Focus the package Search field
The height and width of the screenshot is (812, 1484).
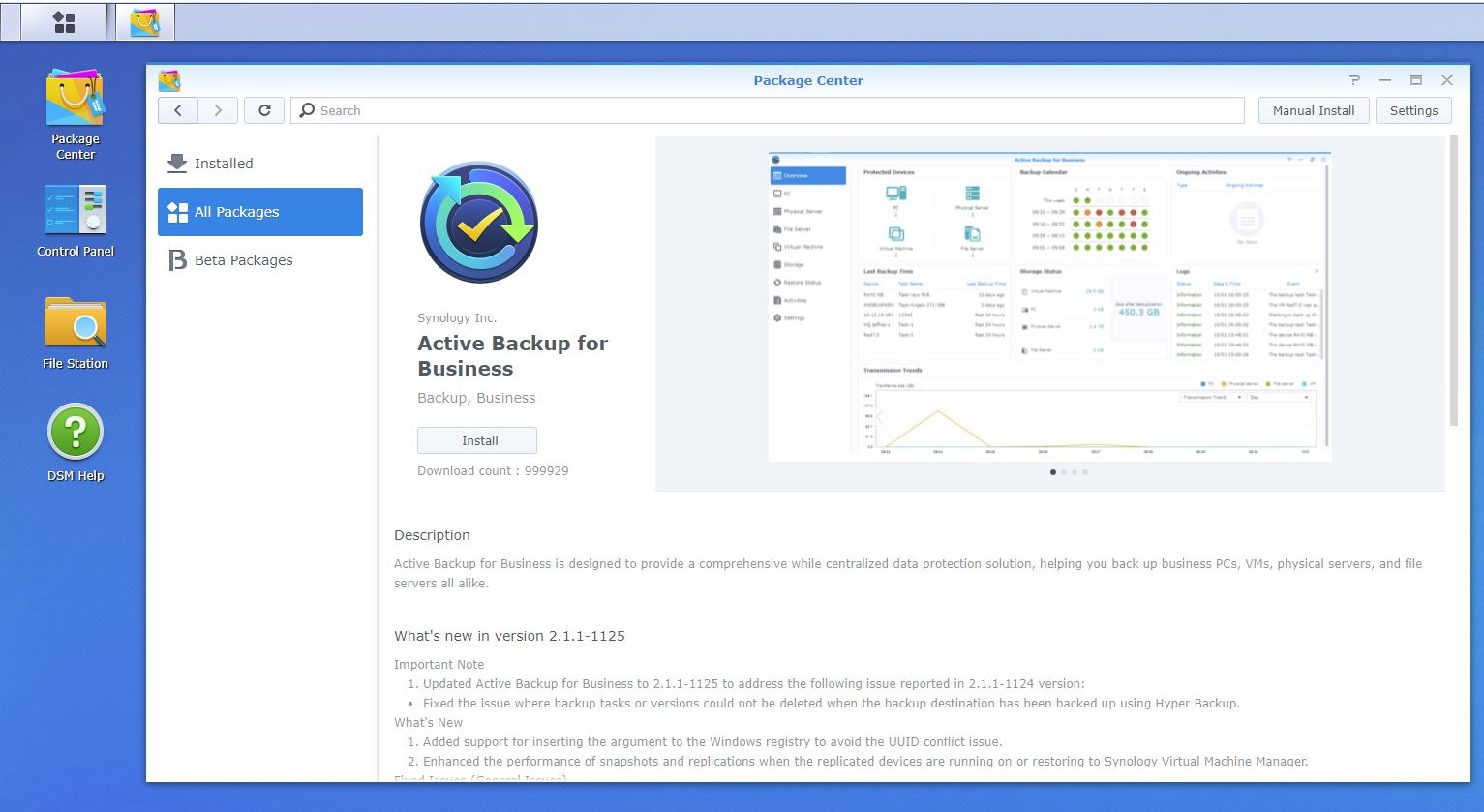(768, 110)
